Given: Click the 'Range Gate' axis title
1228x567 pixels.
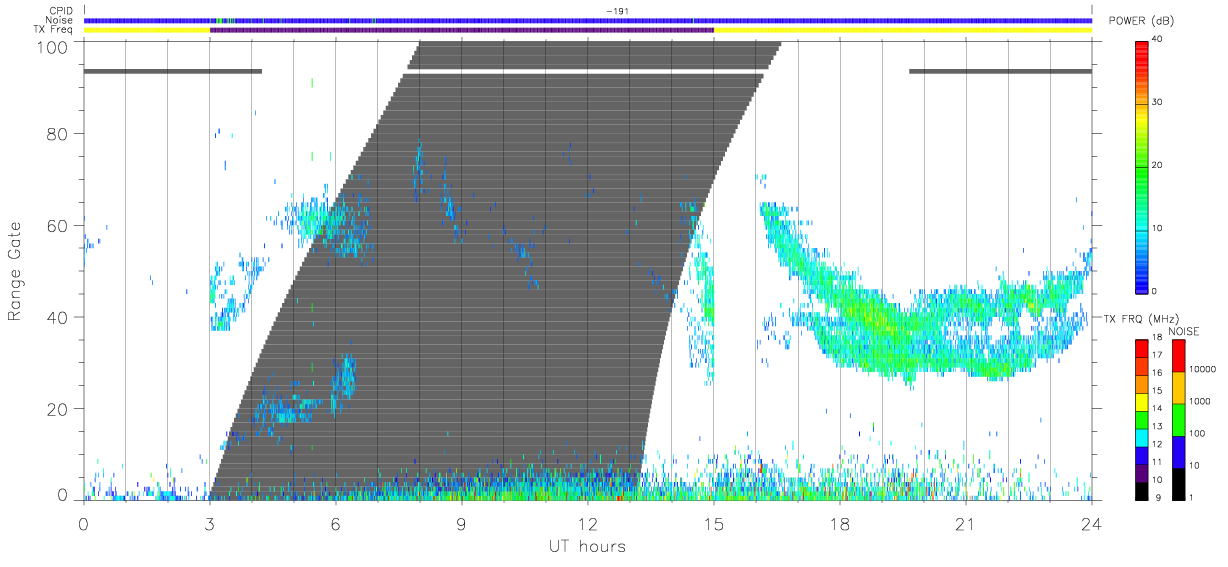Looking at the screenshot, I should point(15,271).
